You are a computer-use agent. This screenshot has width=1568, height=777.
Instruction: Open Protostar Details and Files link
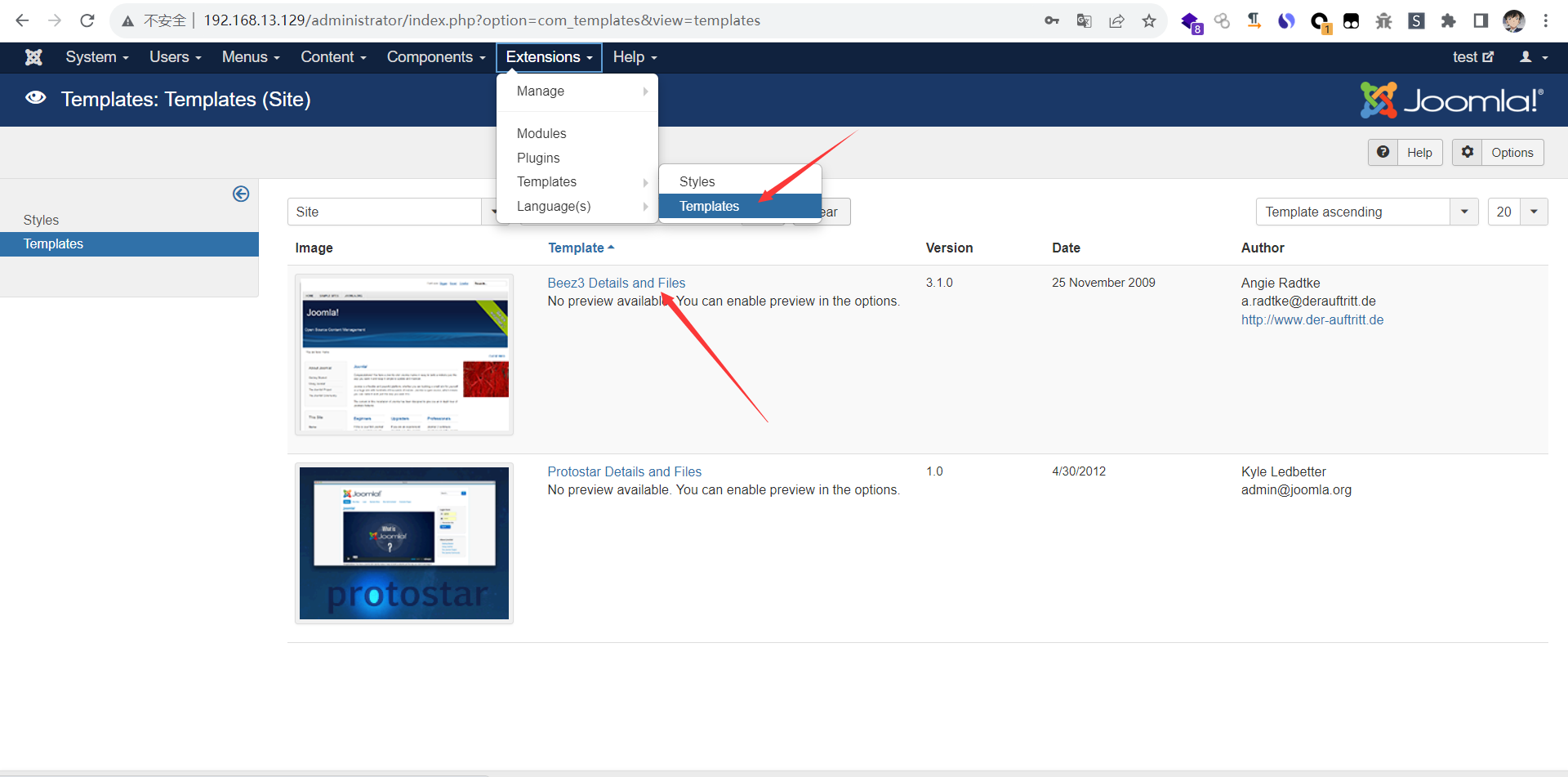(624, 471)
